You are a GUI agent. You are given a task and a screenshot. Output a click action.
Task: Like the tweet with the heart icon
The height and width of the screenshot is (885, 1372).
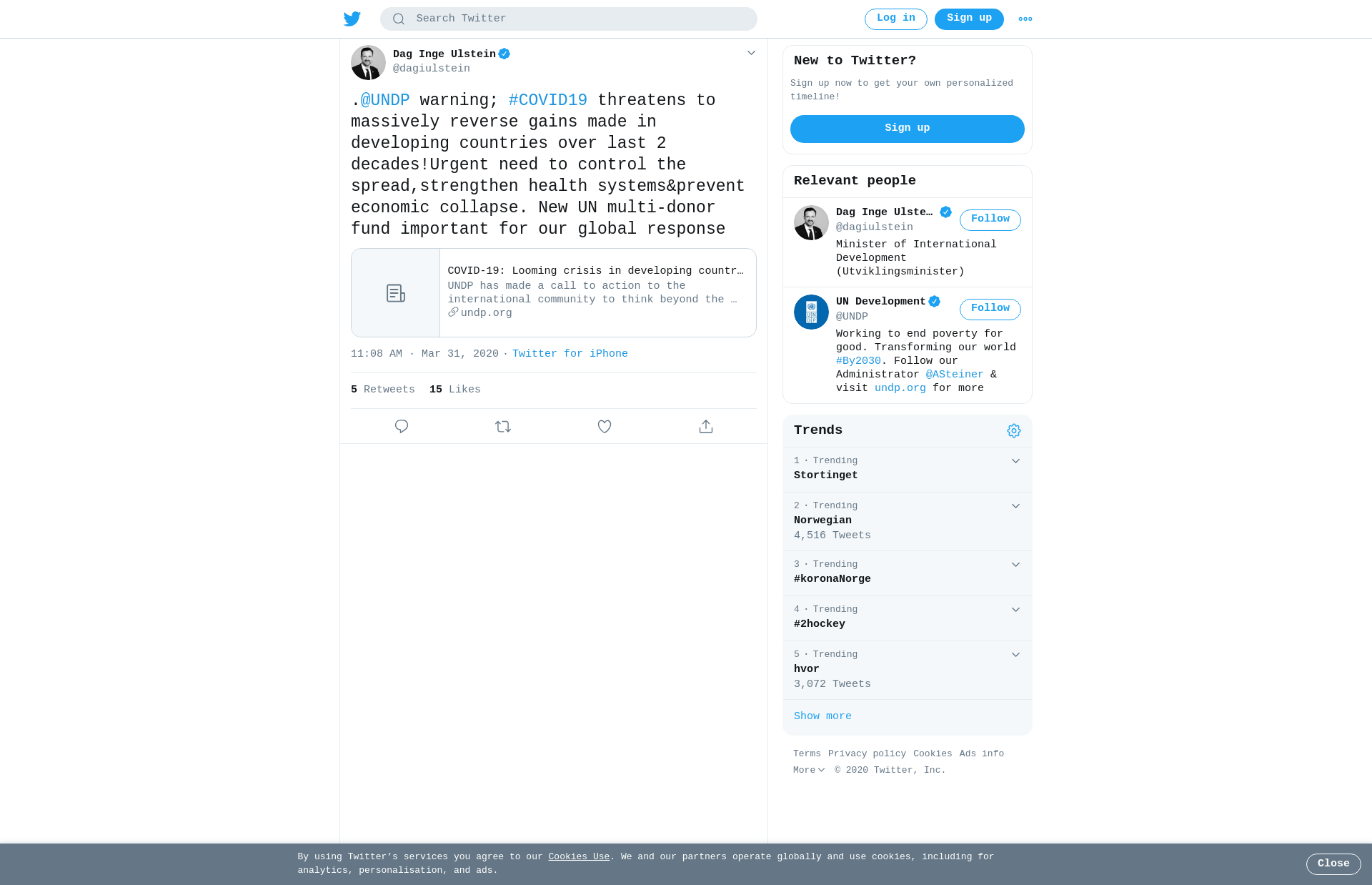click(605, 427)
